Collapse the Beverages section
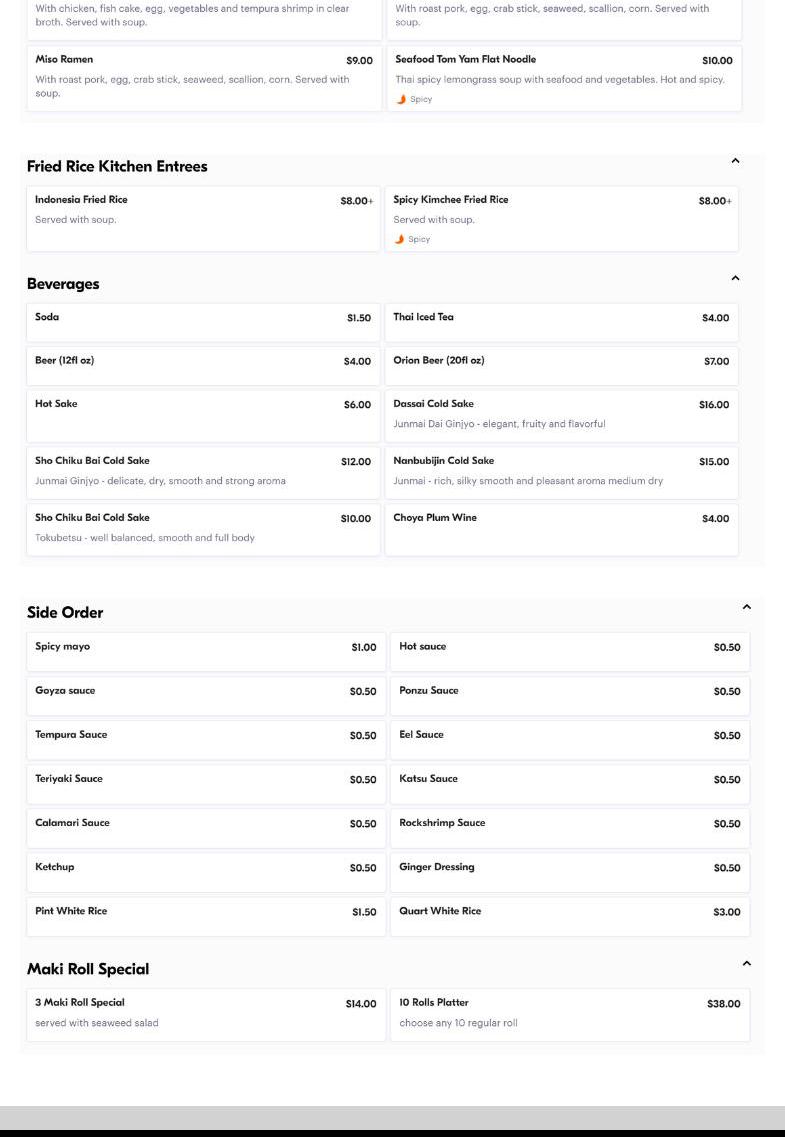785x1137 pixels. click(x=735, y=278)
